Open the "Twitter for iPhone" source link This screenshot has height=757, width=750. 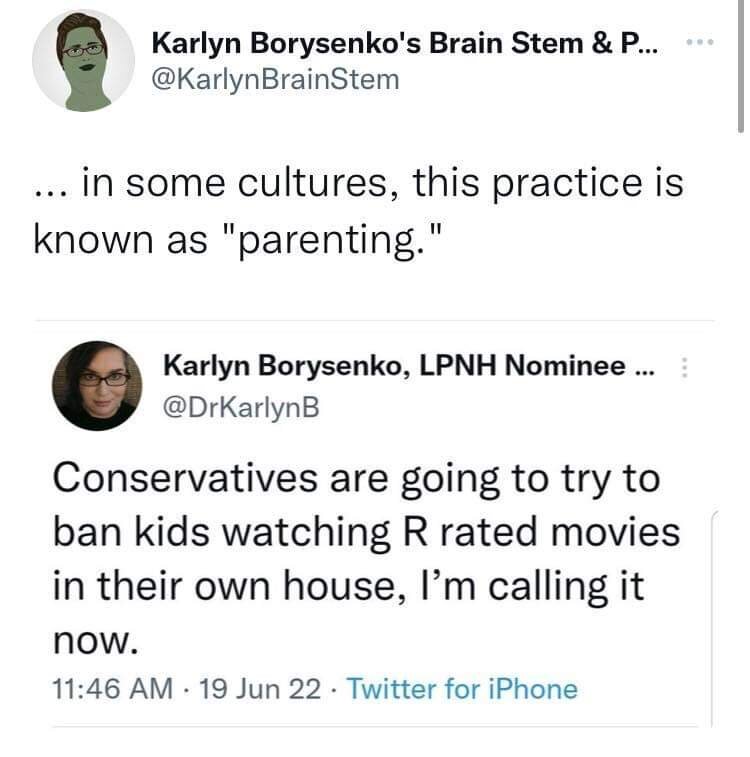462,689
